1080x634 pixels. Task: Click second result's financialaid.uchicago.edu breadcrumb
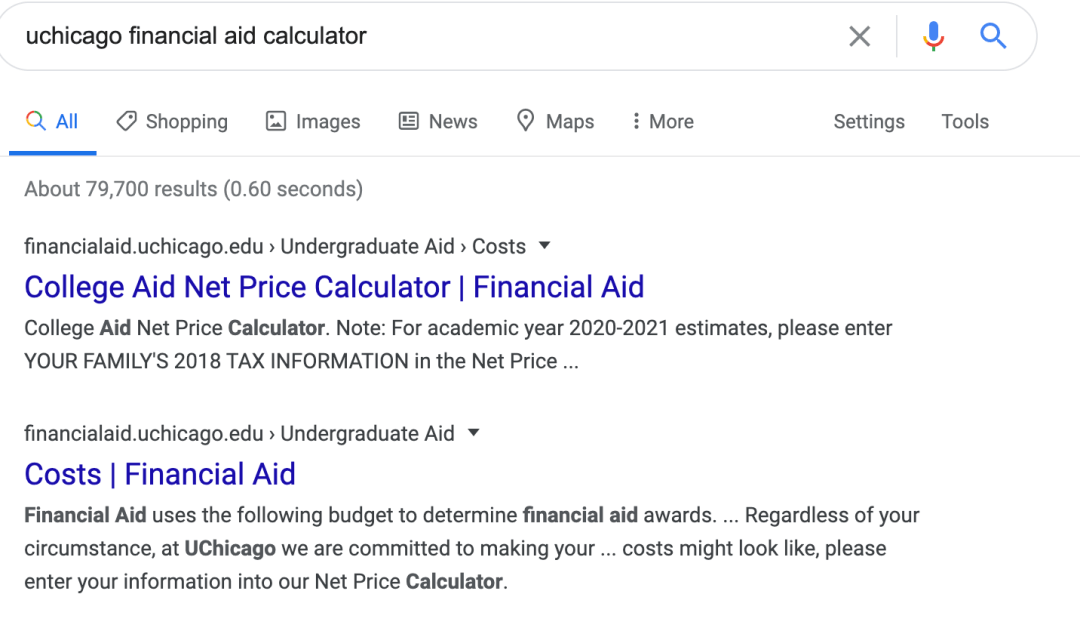coord(144,433)
